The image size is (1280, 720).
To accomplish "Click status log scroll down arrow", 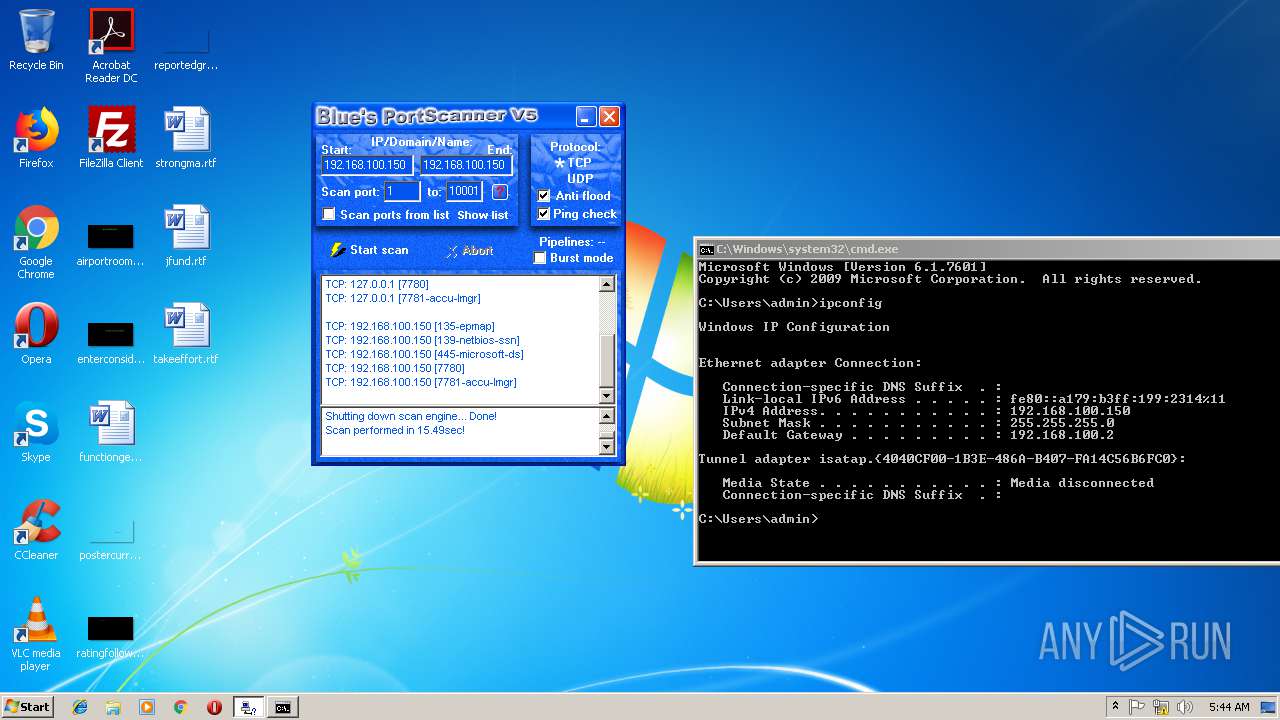I will pyautogui.click(x=606, y=446).
